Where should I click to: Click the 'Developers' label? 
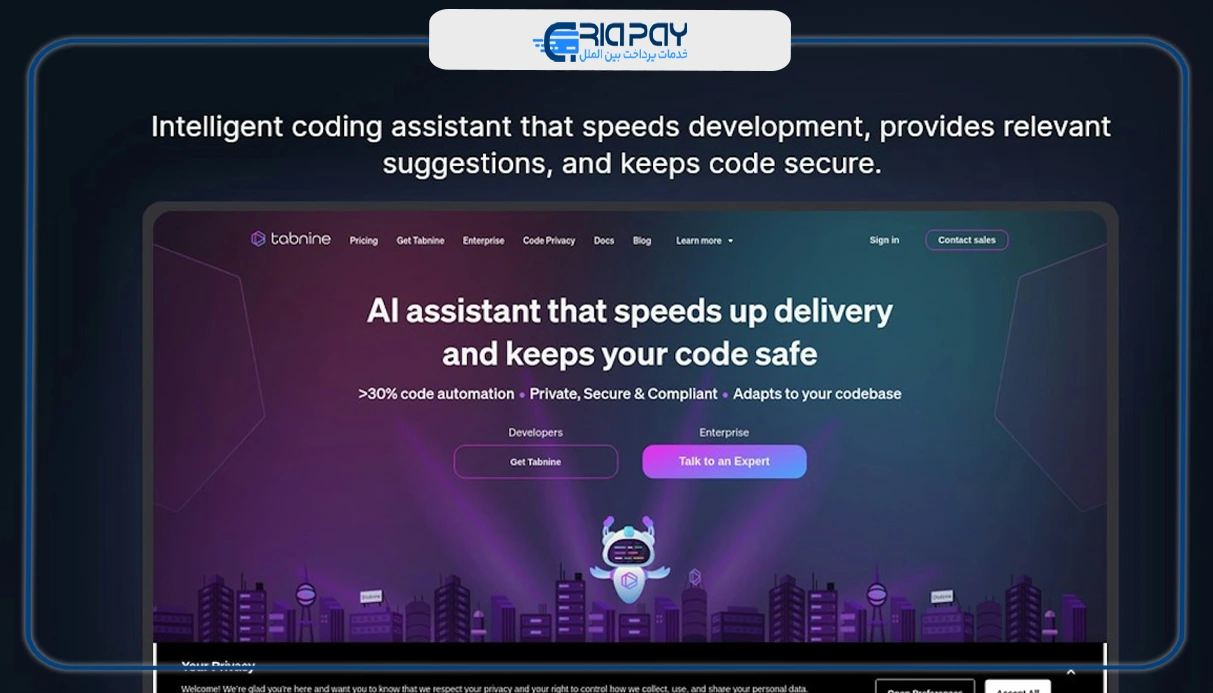tap(536, 433)
